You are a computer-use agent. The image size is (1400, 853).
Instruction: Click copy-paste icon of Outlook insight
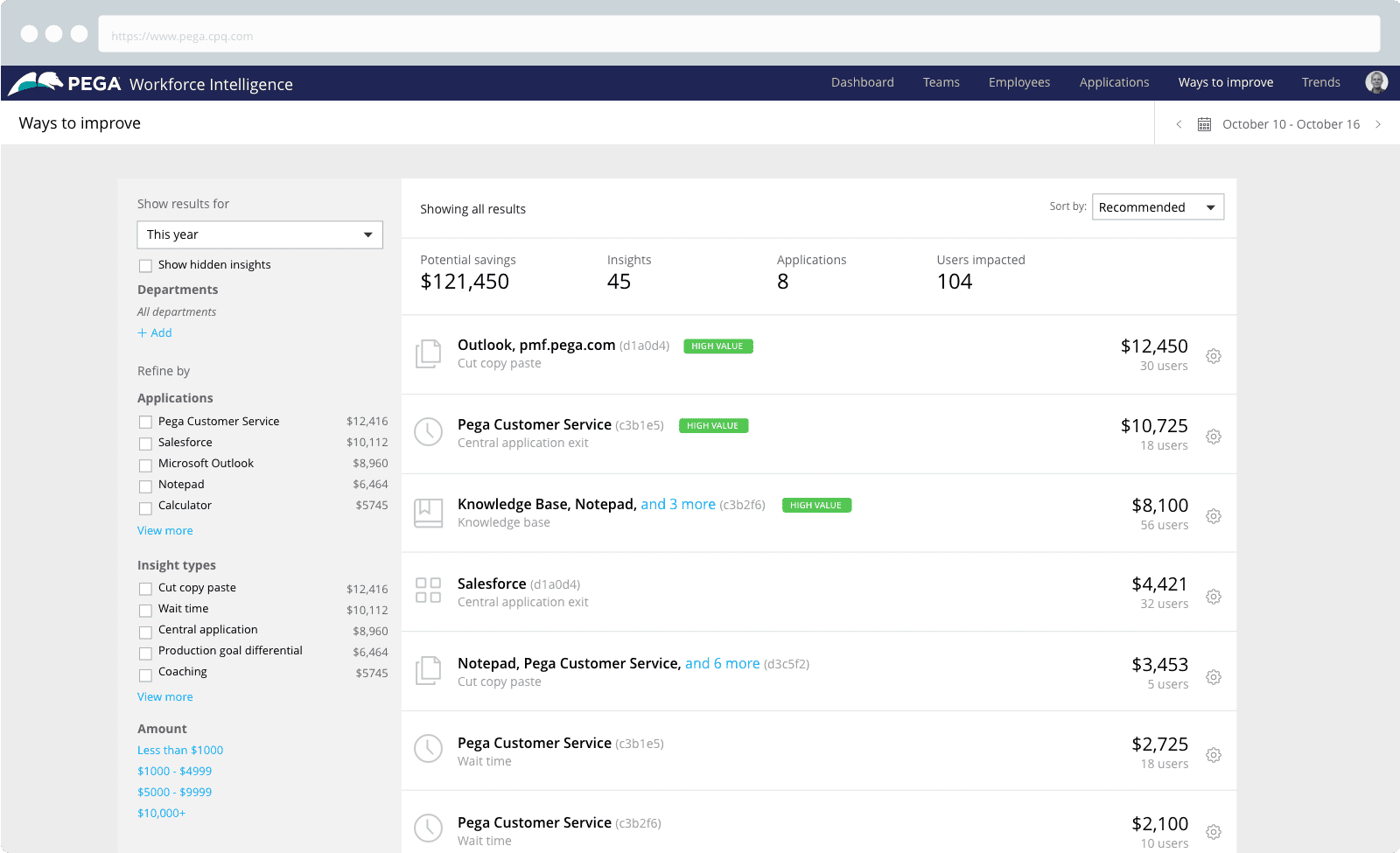pos(428,353)
